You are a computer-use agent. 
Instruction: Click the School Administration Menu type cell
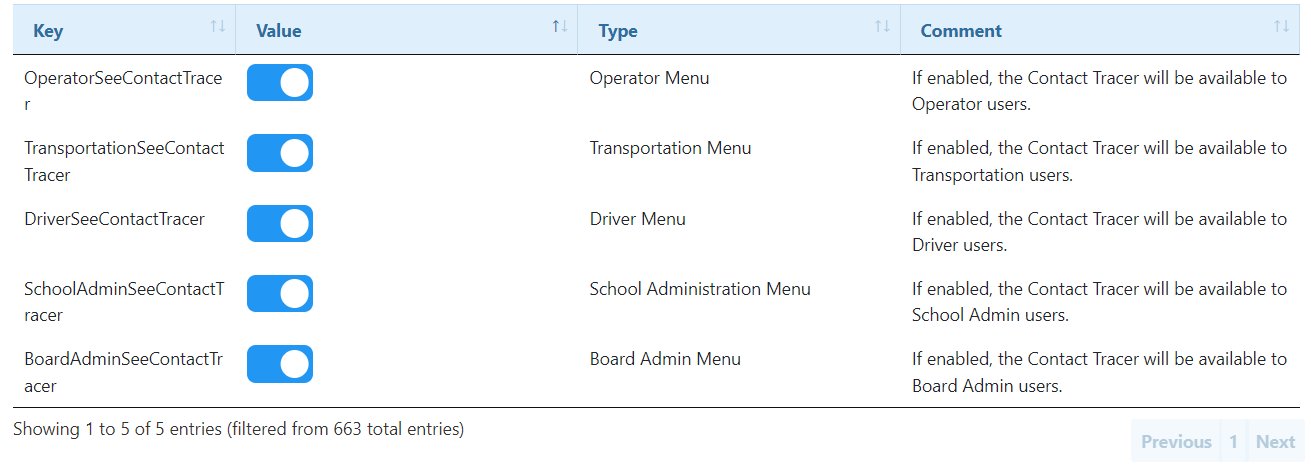tap(700, 289)
